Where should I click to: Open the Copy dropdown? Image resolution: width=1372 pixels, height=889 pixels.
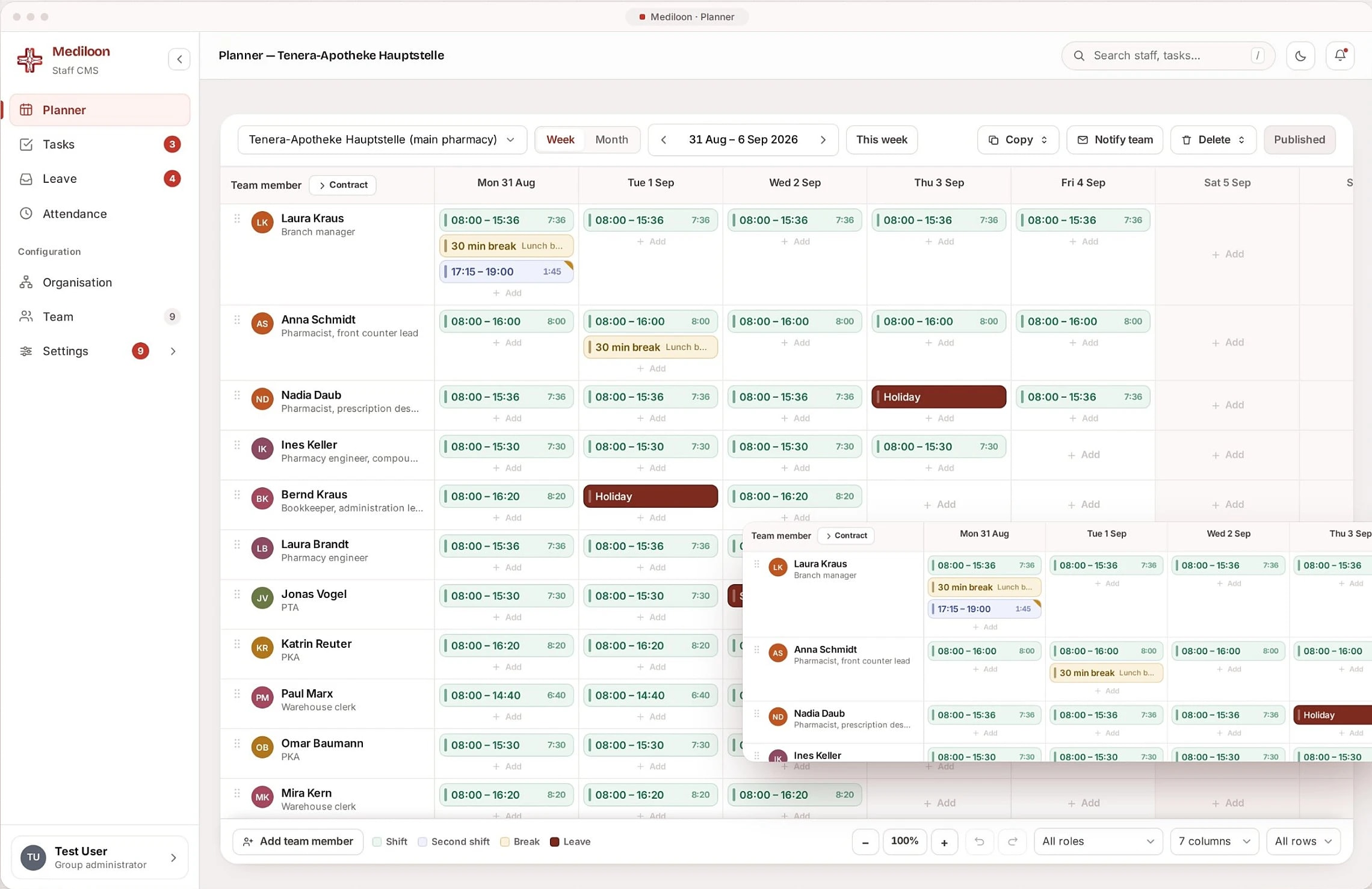coord(1018,140)
